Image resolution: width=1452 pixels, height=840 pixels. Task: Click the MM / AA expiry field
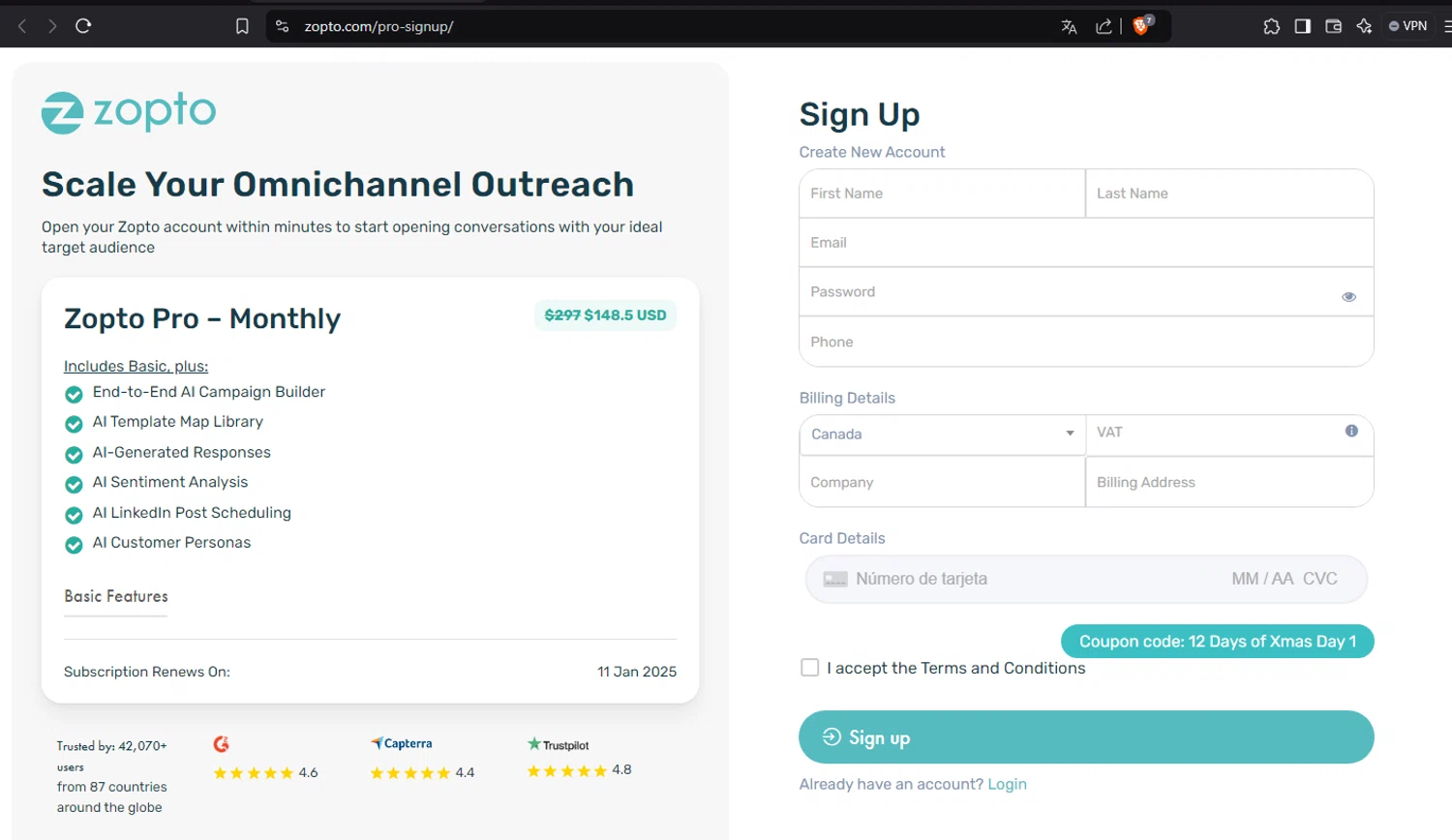click(1262, 579)
